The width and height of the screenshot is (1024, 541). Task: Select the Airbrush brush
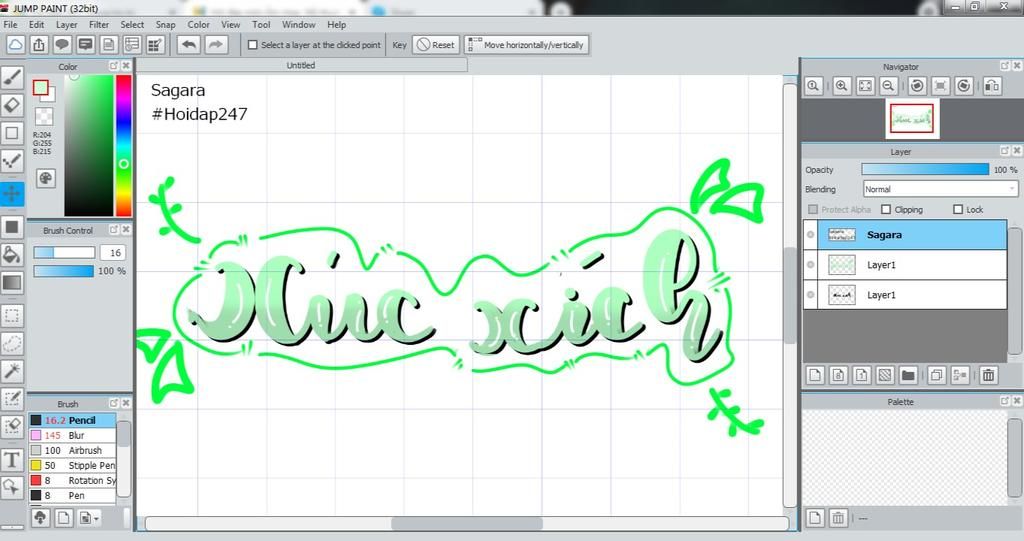[x=72, y=450]
